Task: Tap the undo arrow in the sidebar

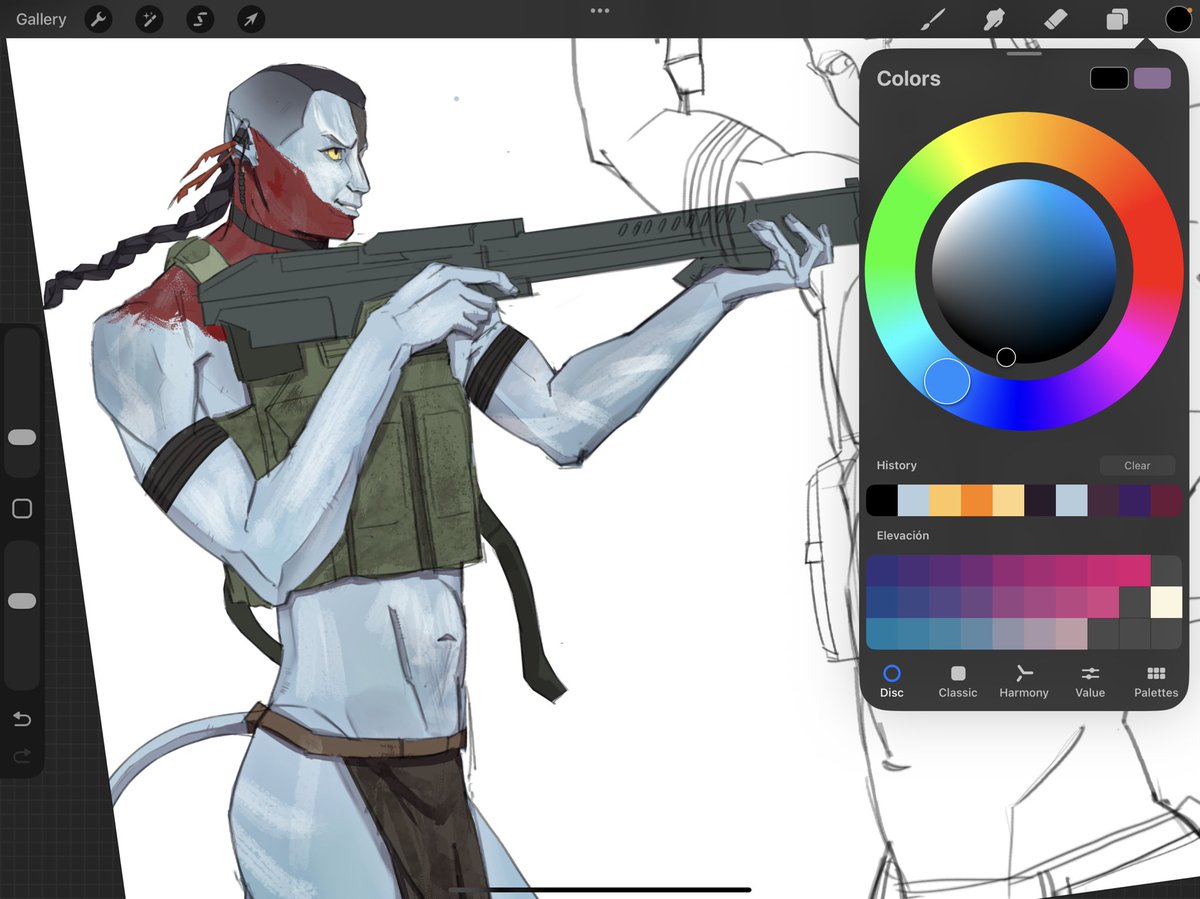Action: point(22,718)
